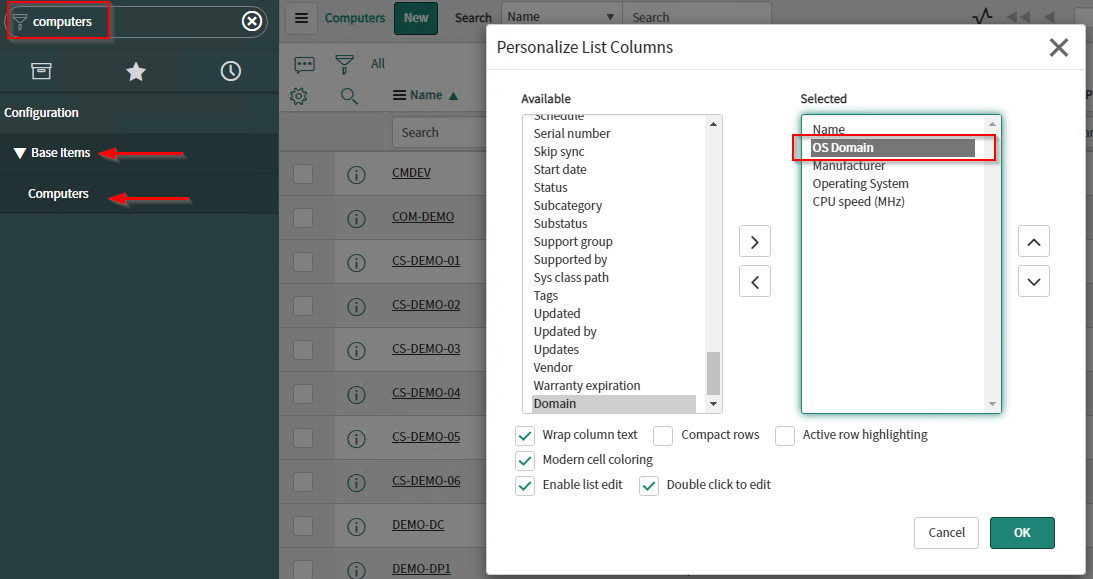Click the New button
This screenshot has height=579, width=1093.
point(415,18)
